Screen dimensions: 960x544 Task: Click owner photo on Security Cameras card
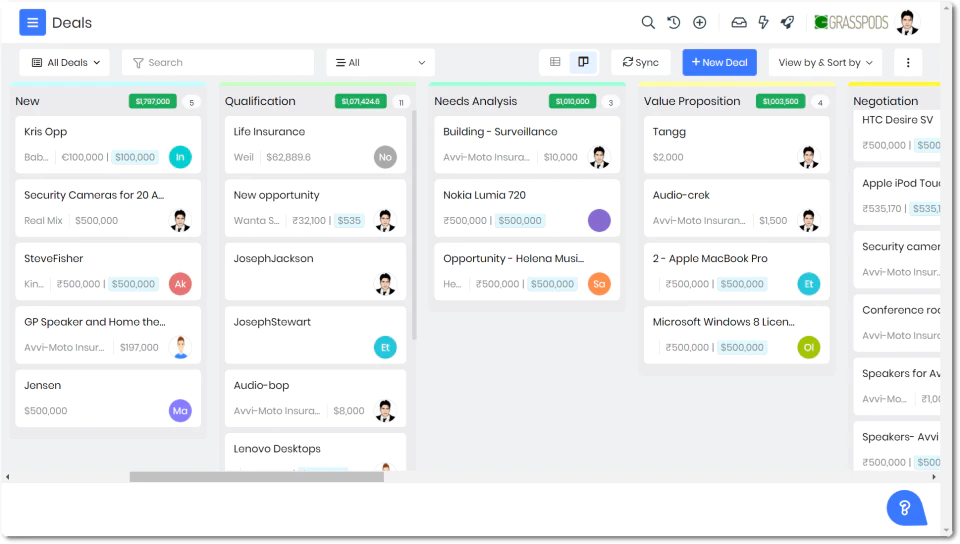point(180,220)
